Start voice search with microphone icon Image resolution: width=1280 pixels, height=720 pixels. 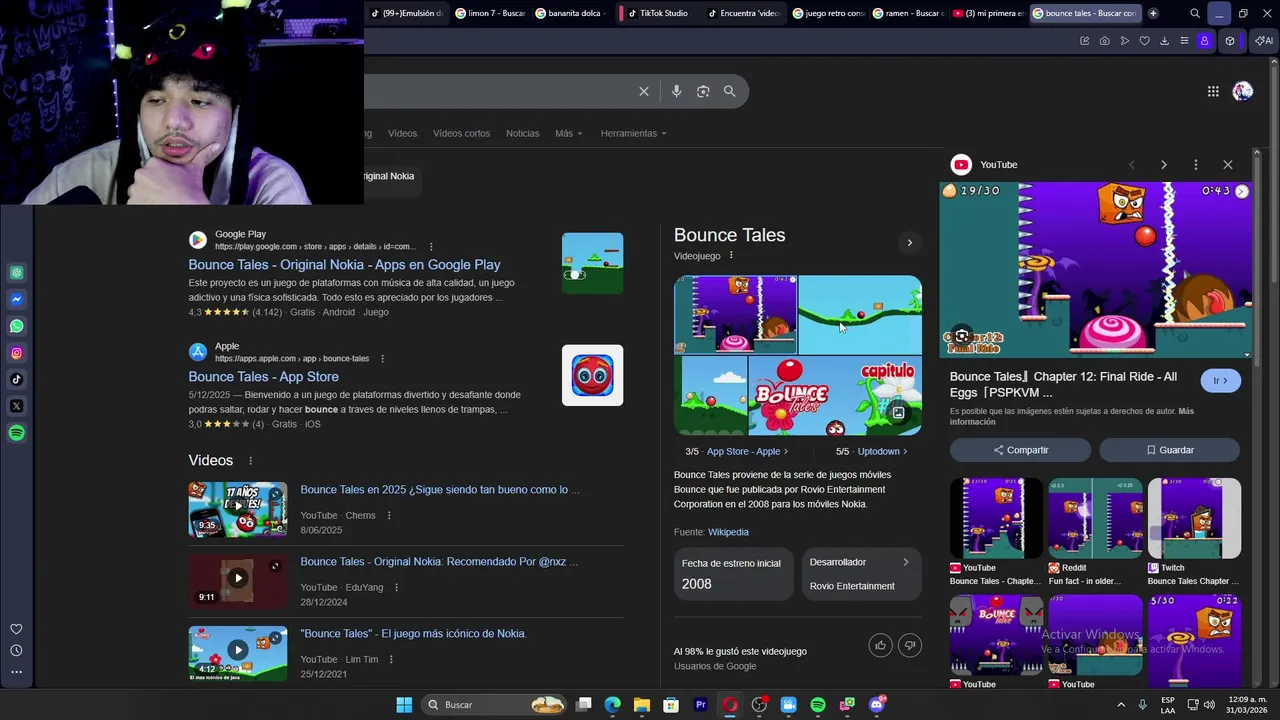click(x=676, y=91)
